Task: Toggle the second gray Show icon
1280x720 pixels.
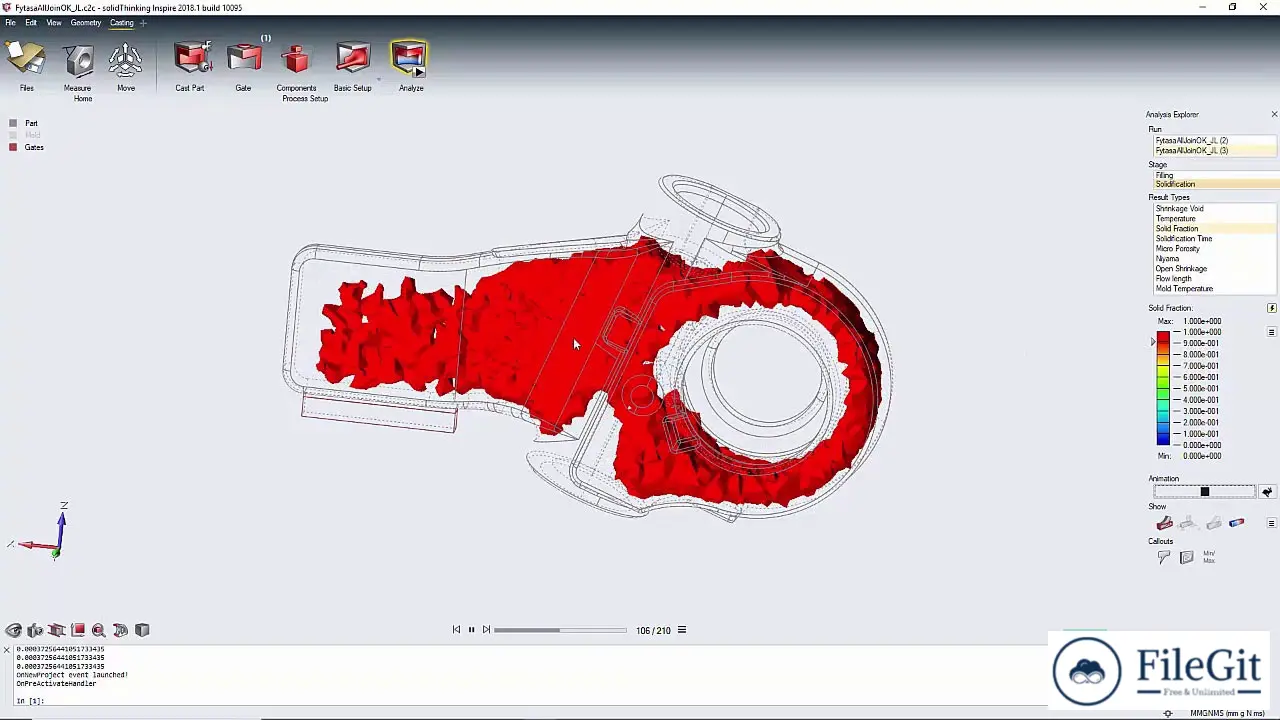Action: pyautogui.click(x=1188, y=523)
